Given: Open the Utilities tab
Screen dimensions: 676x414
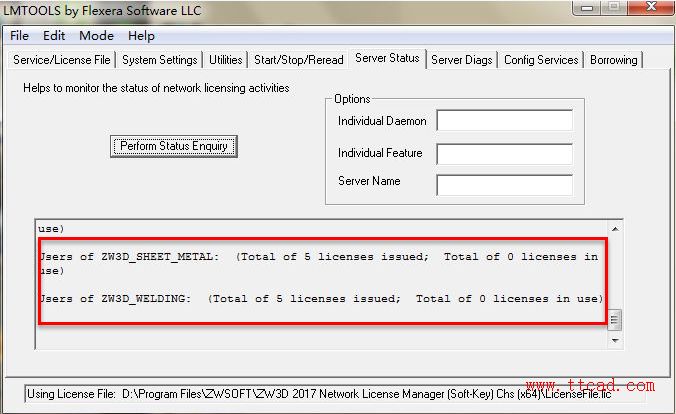Looking at the screenshot, I should (x=225, y=60).
